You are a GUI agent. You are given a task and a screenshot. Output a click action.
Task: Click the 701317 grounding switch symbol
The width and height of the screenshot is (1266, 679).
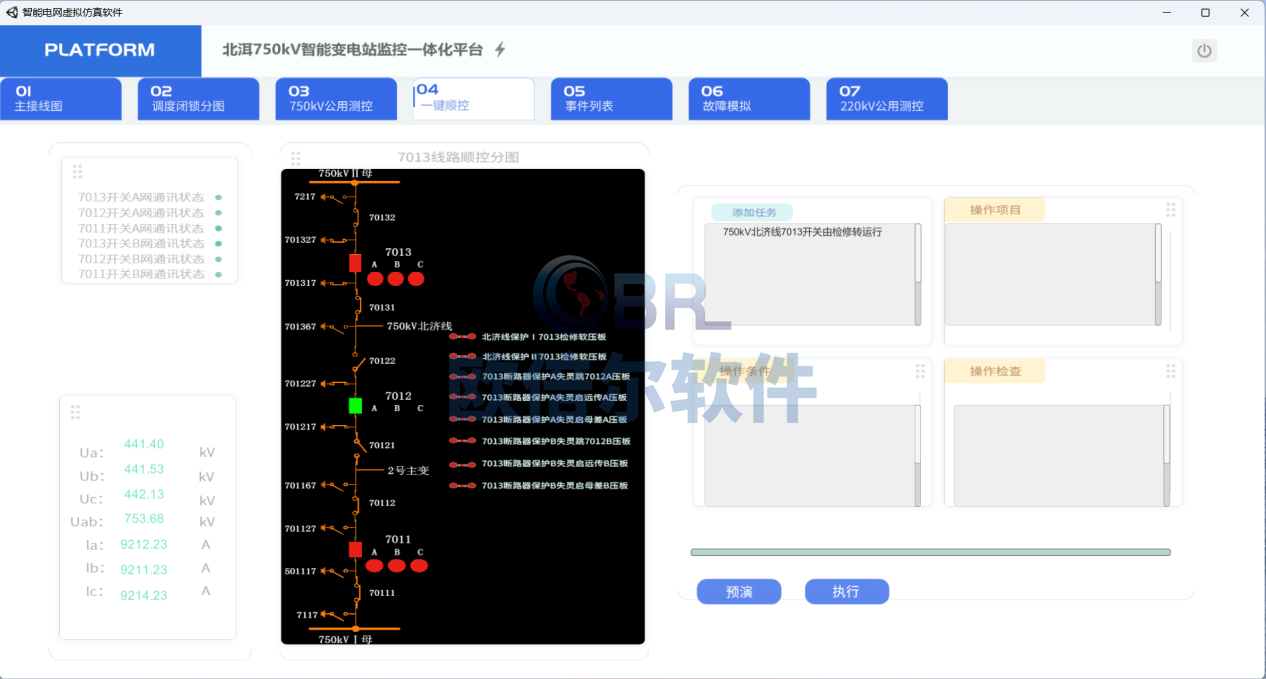coord(337,284)
